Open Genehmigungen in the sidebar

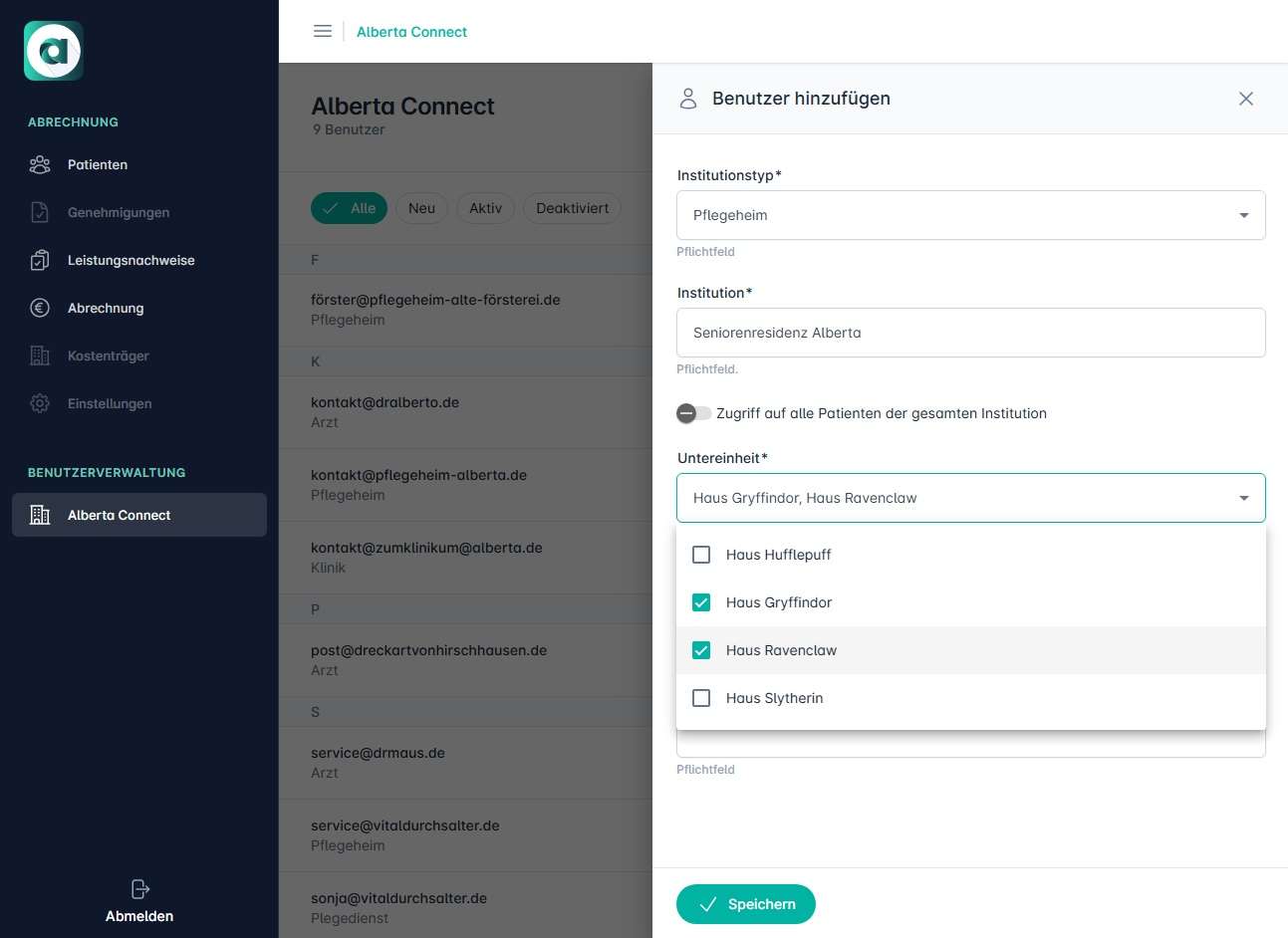118,212
